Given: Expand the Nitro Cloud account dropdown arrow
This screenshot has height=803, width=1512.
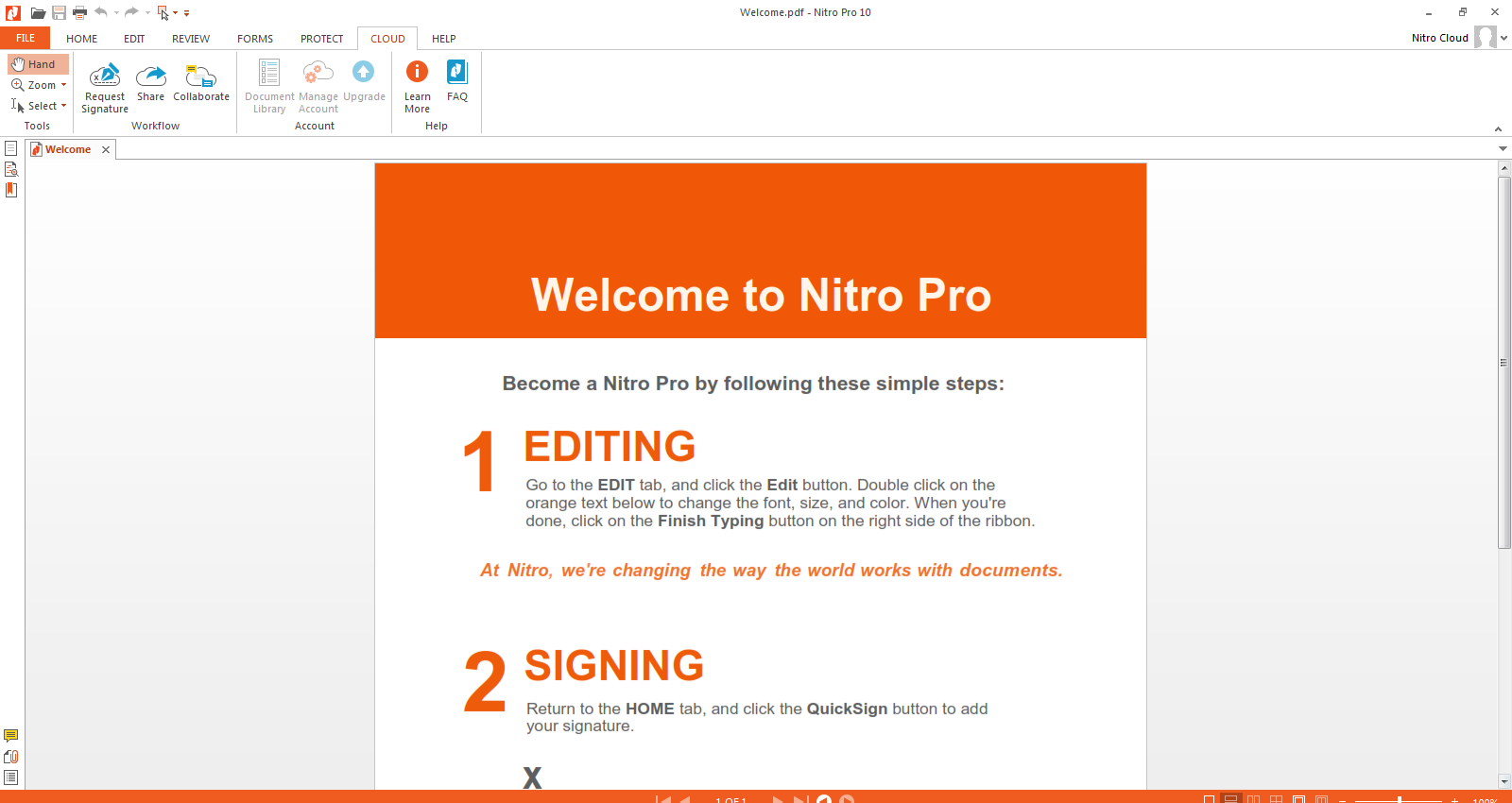Looking at the screenshot, I should point(1503,38).
